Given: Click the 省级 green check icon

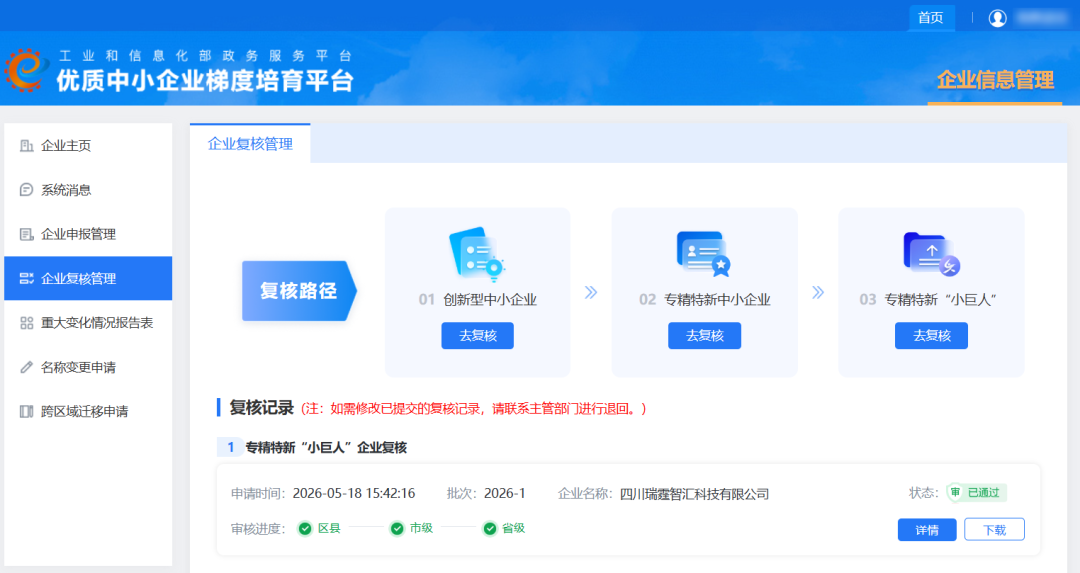Looking at the screenshot, I should point(490,528).
